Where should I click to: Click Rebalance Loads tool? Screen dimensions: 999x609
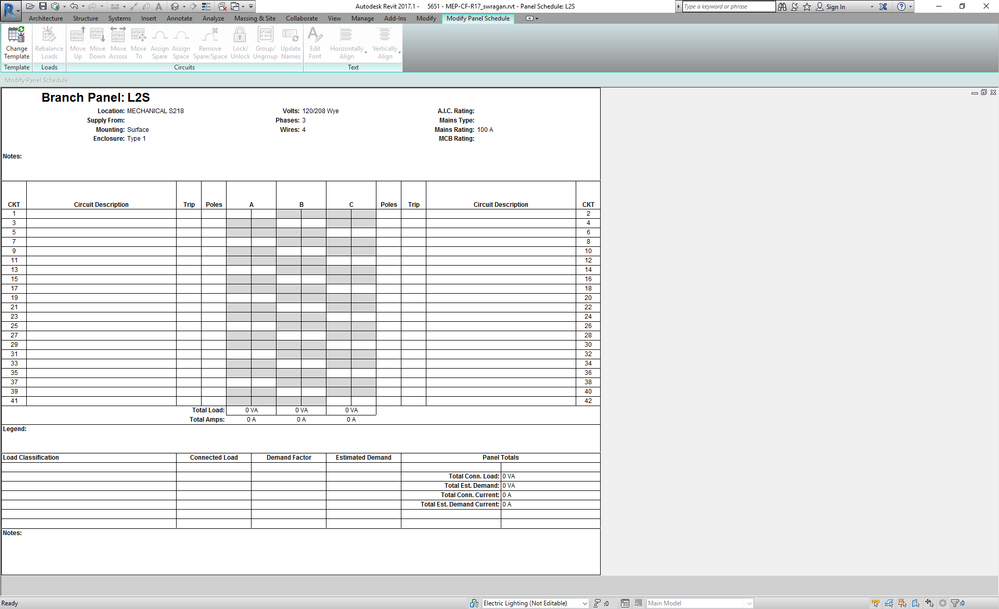pos(49,43)
